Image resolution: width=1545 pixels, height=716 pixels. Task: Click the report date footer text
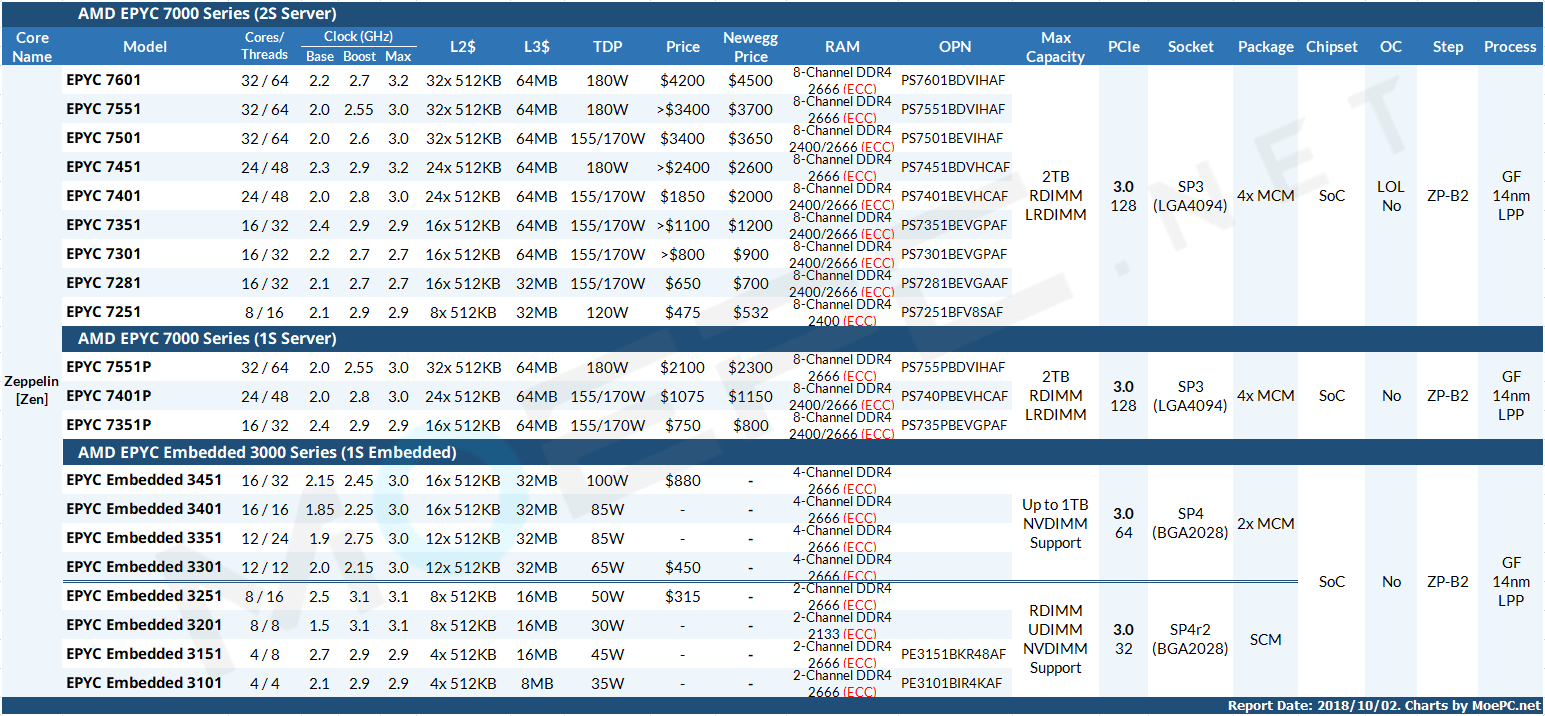[x=1384, y=706]
